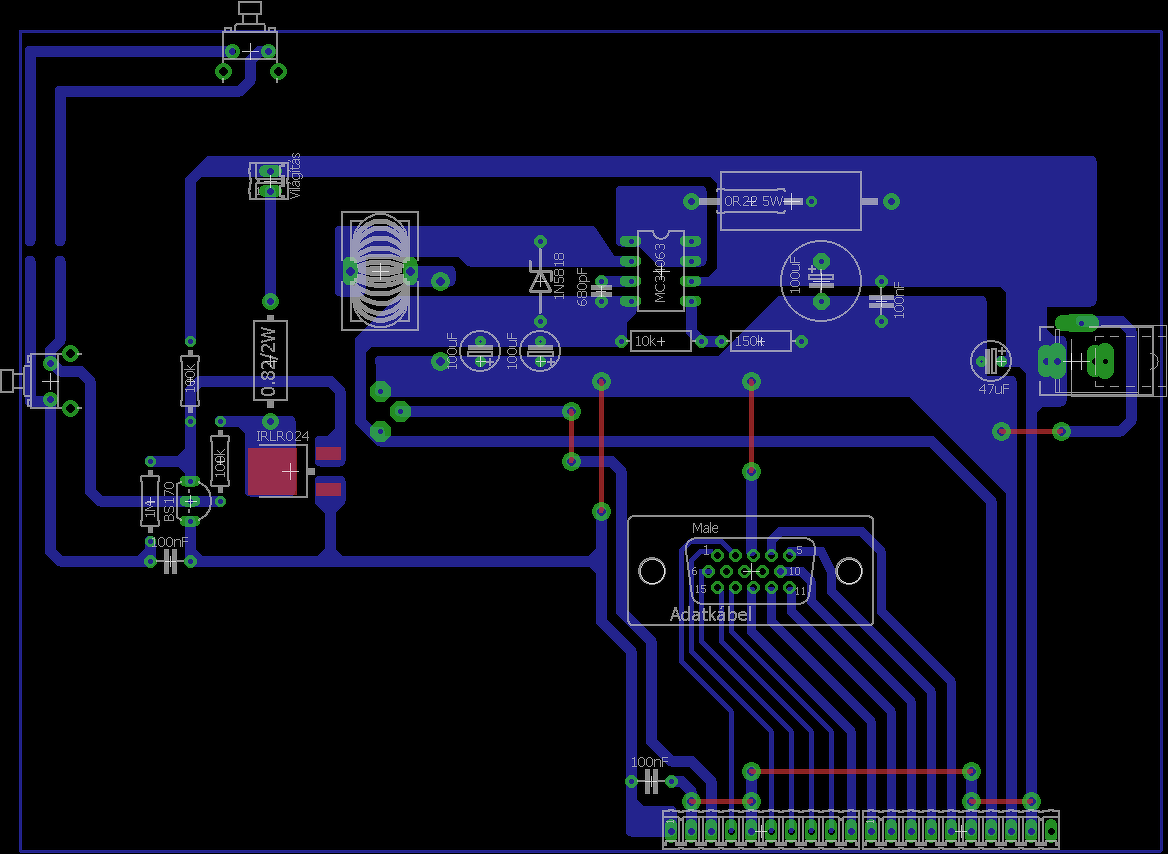Viewport: 1168px width, 854px height.
Task: Select long red jumper wire above terminal blocks
Action: tap(861, 771)
